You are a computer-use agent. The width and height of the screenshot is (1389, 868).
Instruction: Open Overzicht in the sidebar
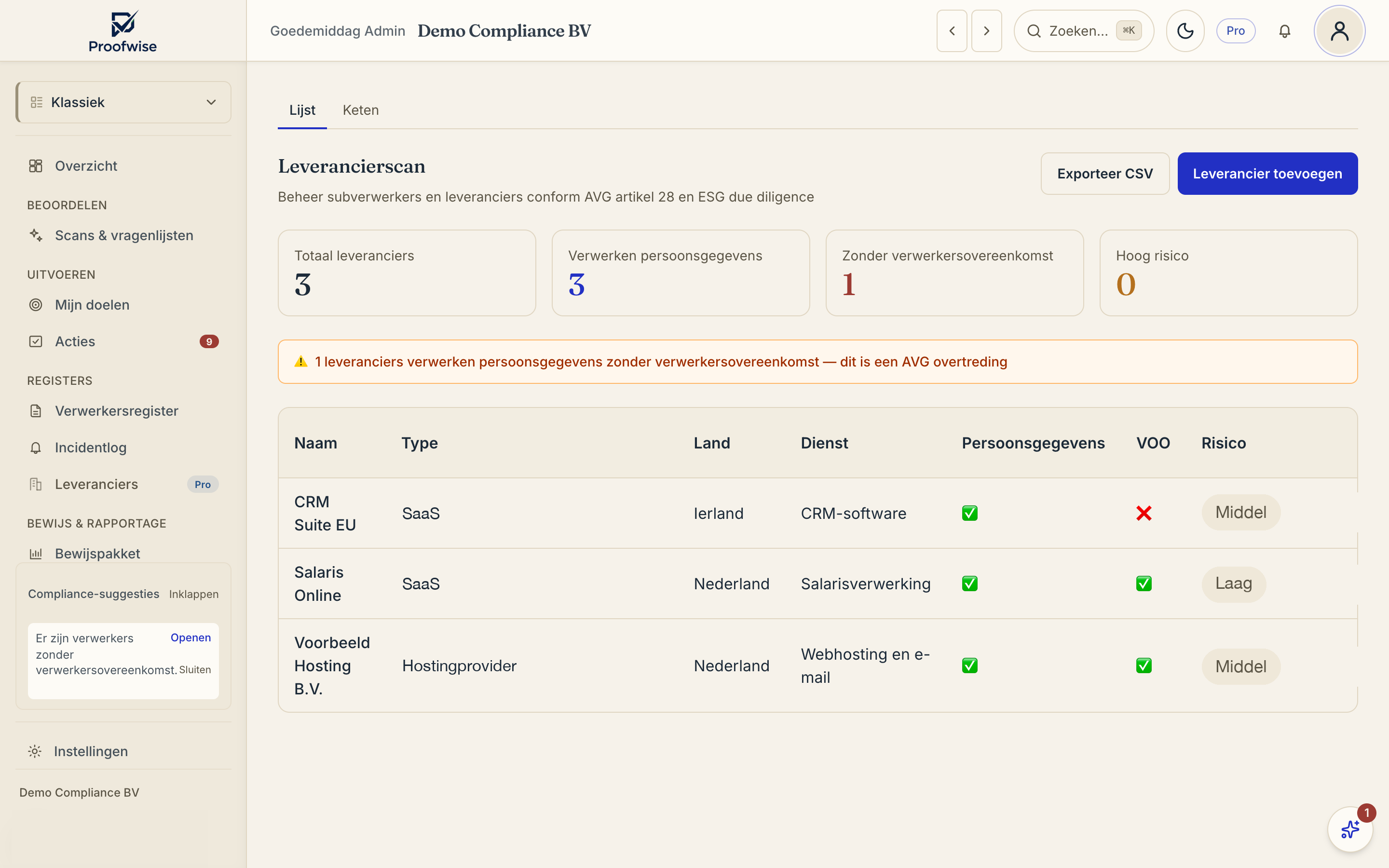point(123,166)
